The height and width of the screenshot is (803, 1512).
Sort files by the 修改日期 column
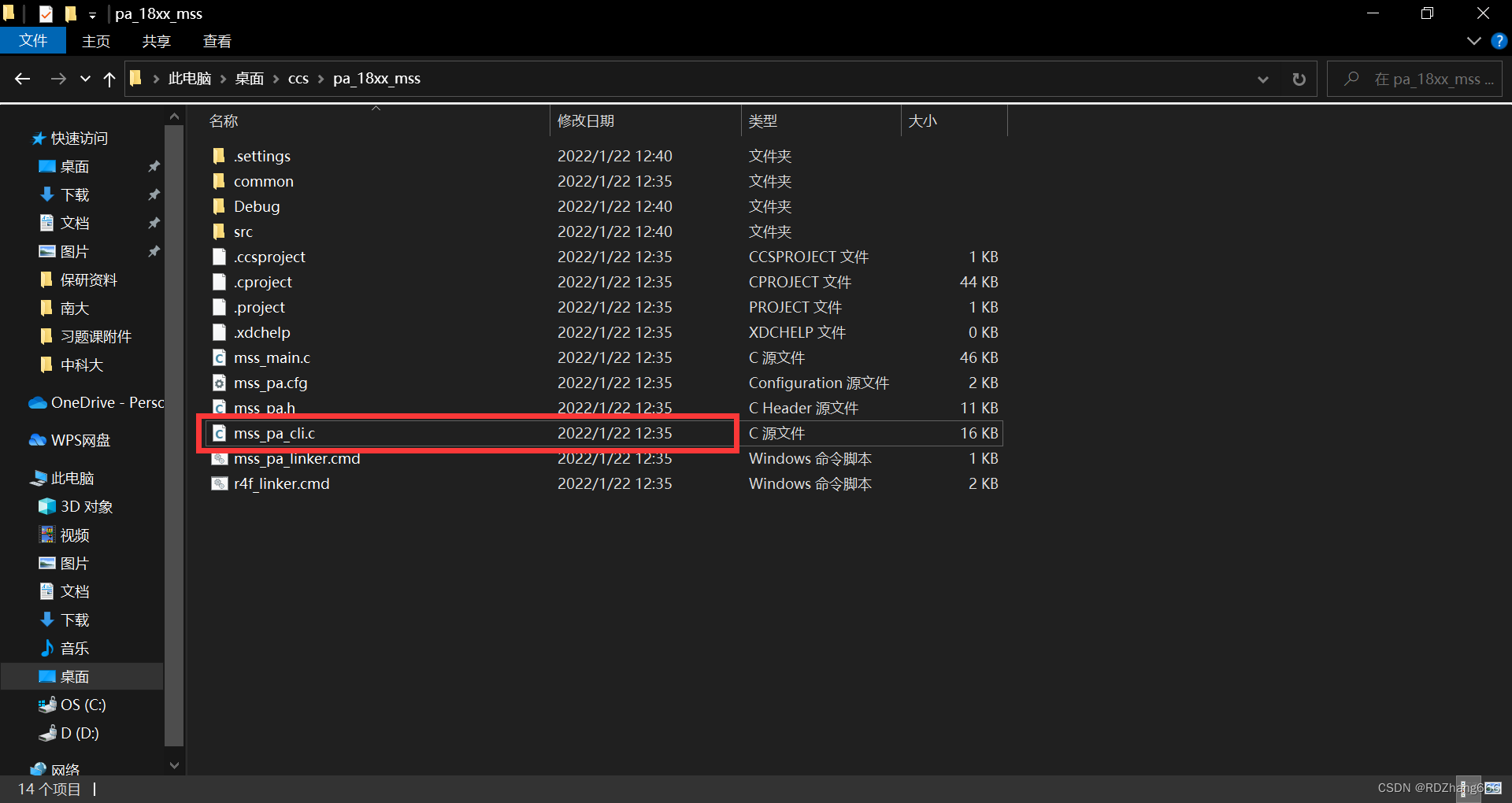click(x=645, y=121)
